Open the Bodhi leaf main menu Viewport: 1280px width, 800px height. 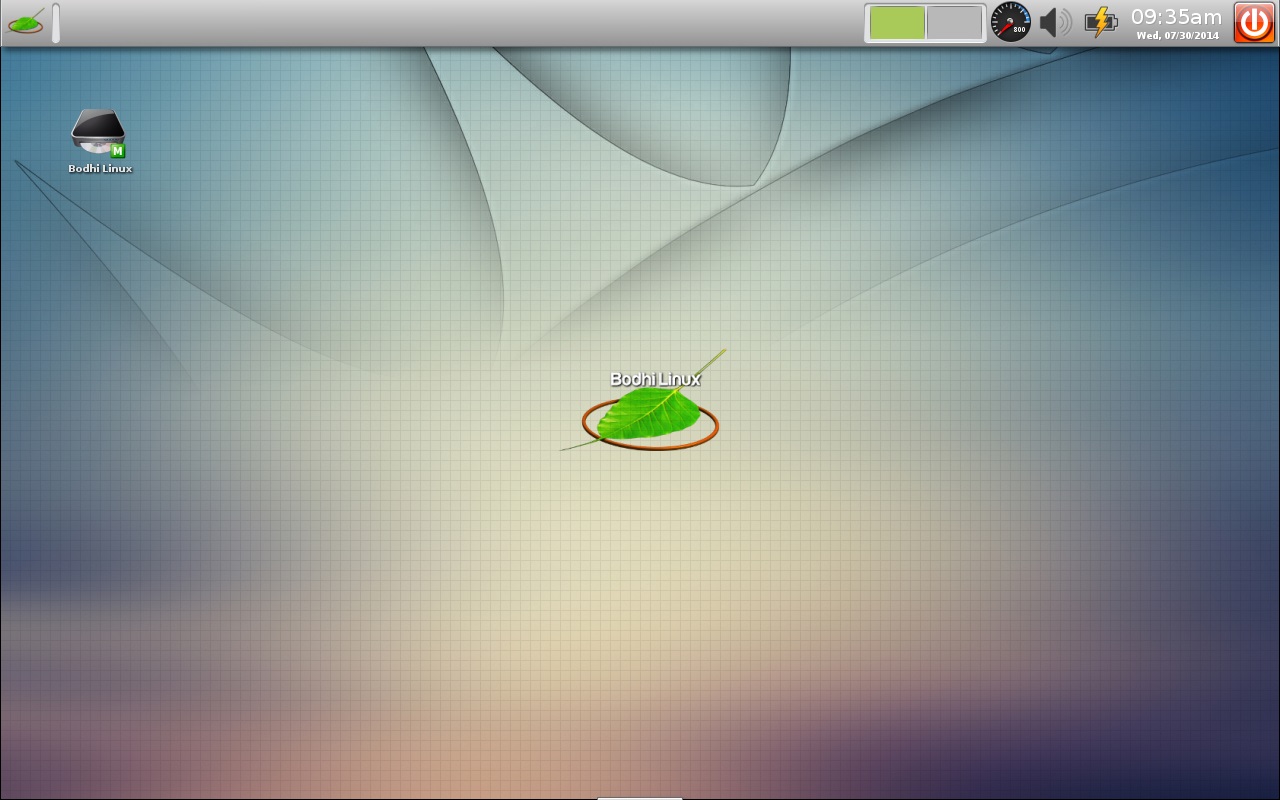(x=25, y=22)
